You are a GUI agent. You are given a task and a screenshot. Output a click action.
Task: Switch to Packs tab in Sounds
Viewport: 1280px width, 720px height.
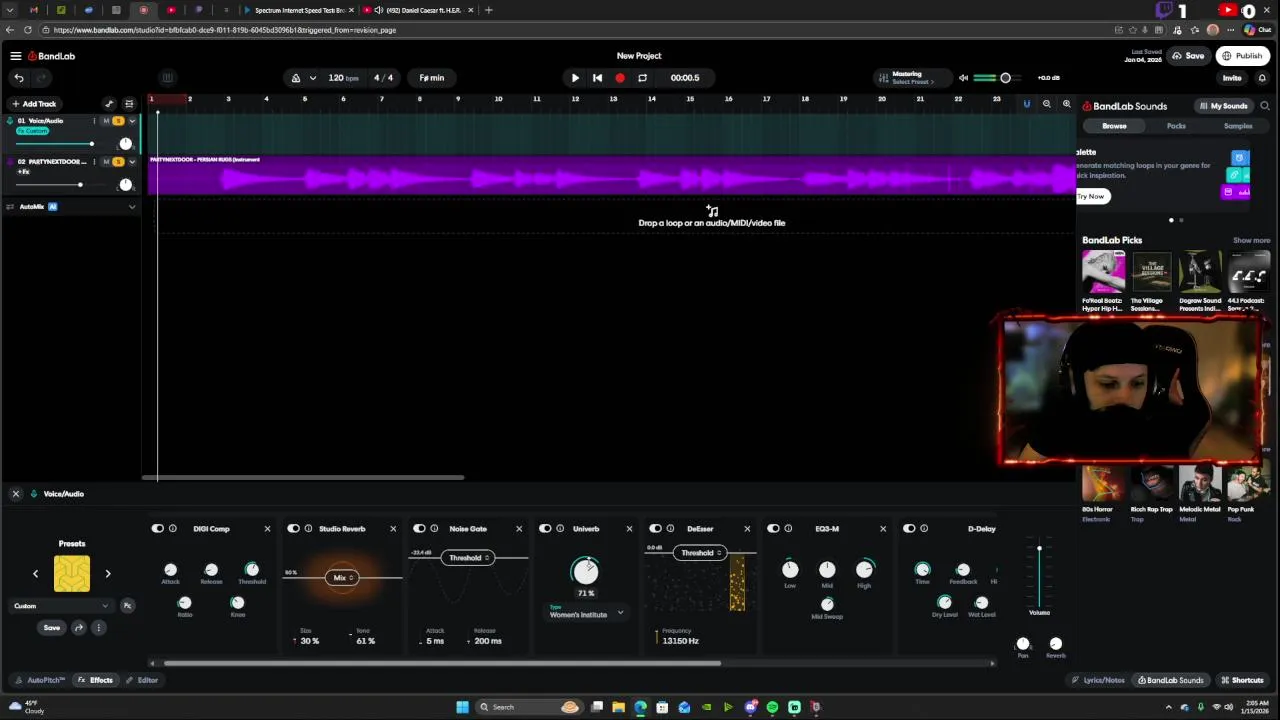(x=1176, y=126)
